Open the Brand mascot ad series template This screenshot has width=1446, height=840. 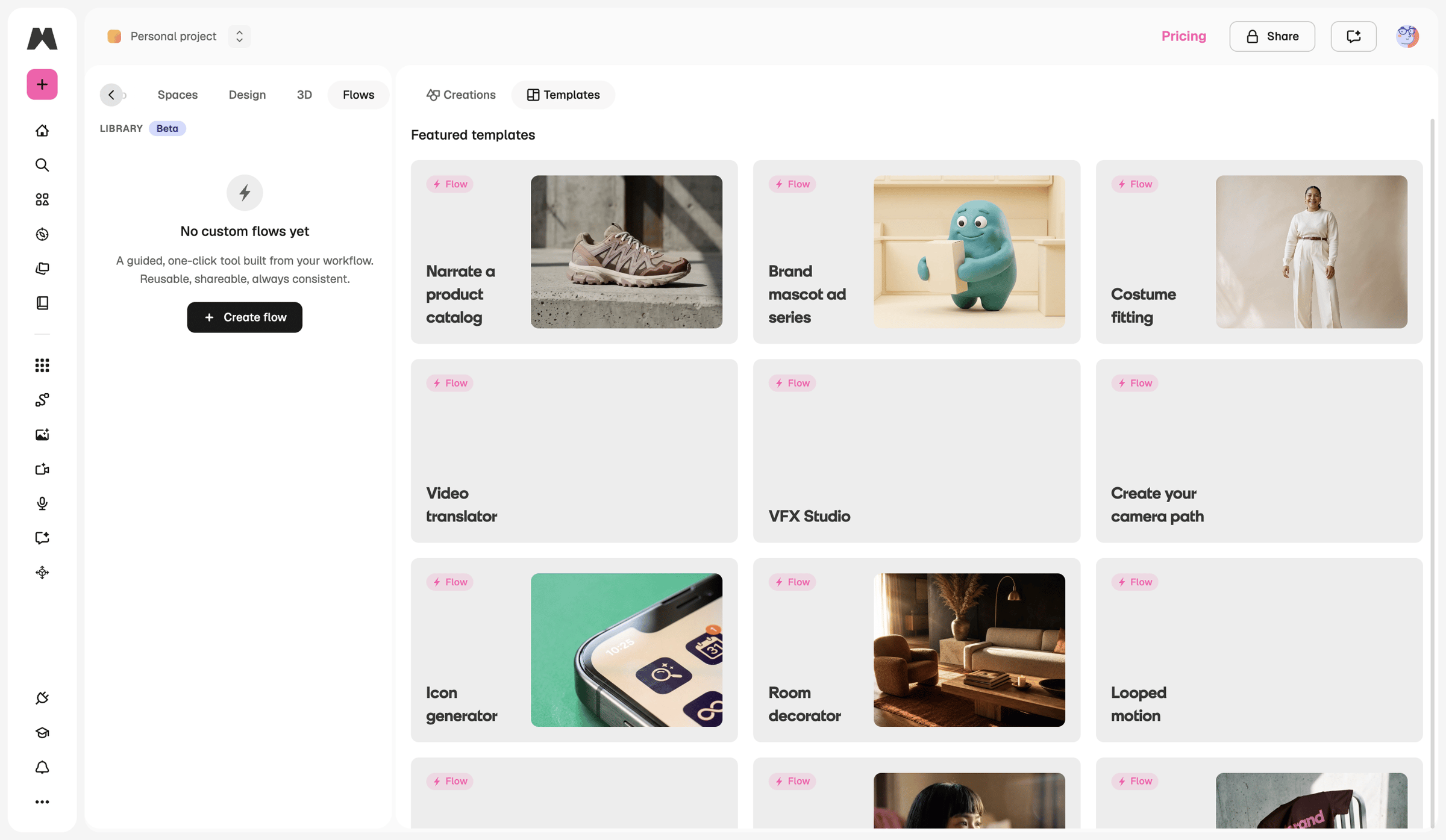(916, 252)
